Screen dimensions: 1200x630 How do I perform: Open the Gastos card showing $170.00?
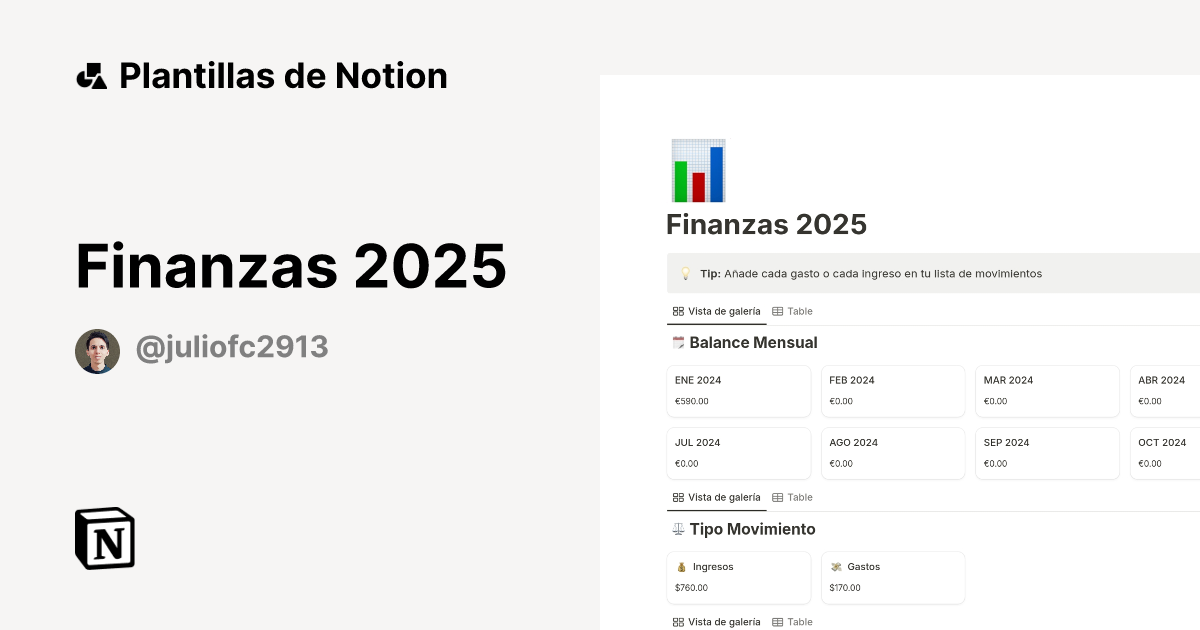893,577
